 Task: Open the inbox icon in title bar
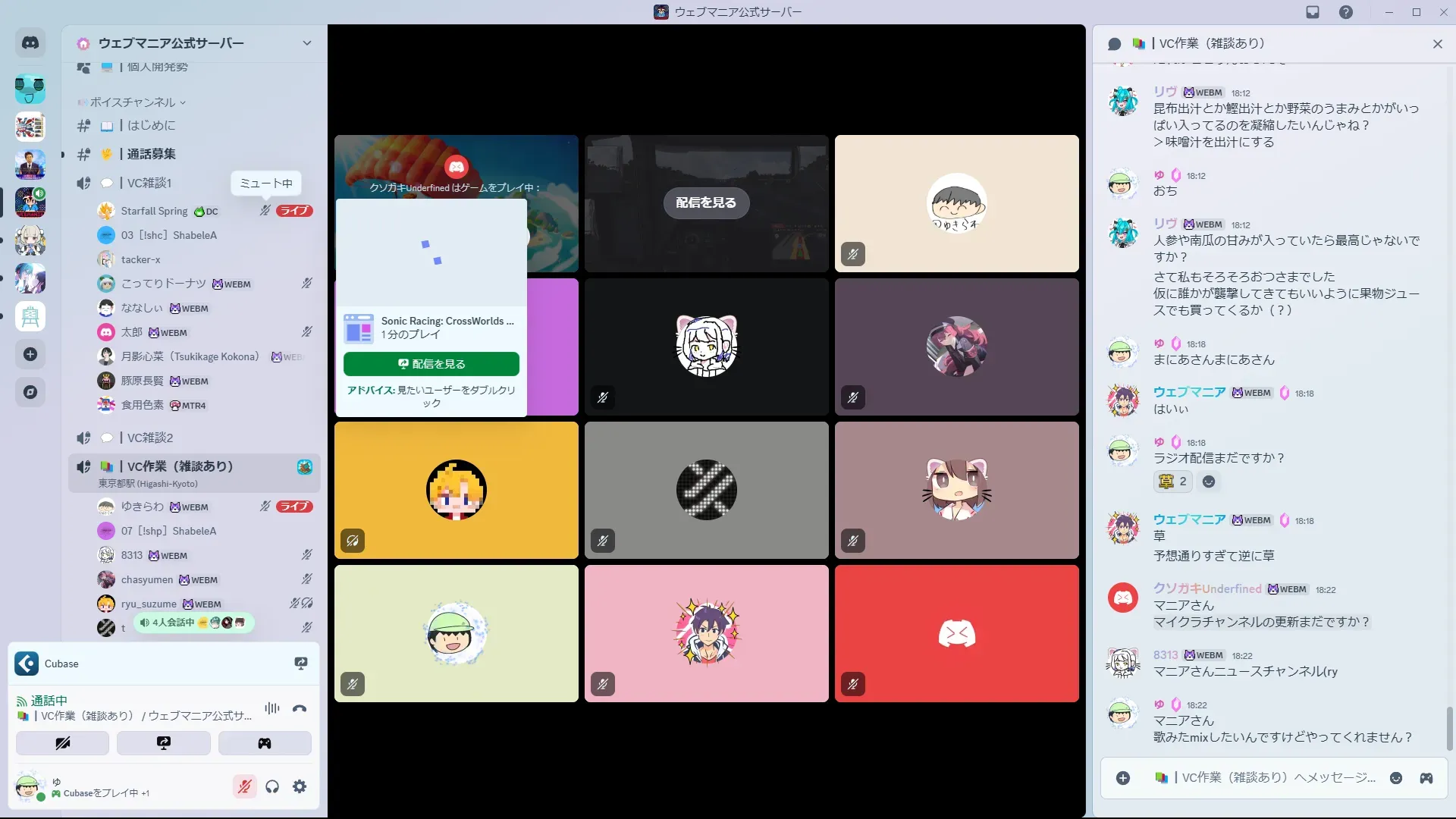pos(1313,12)
